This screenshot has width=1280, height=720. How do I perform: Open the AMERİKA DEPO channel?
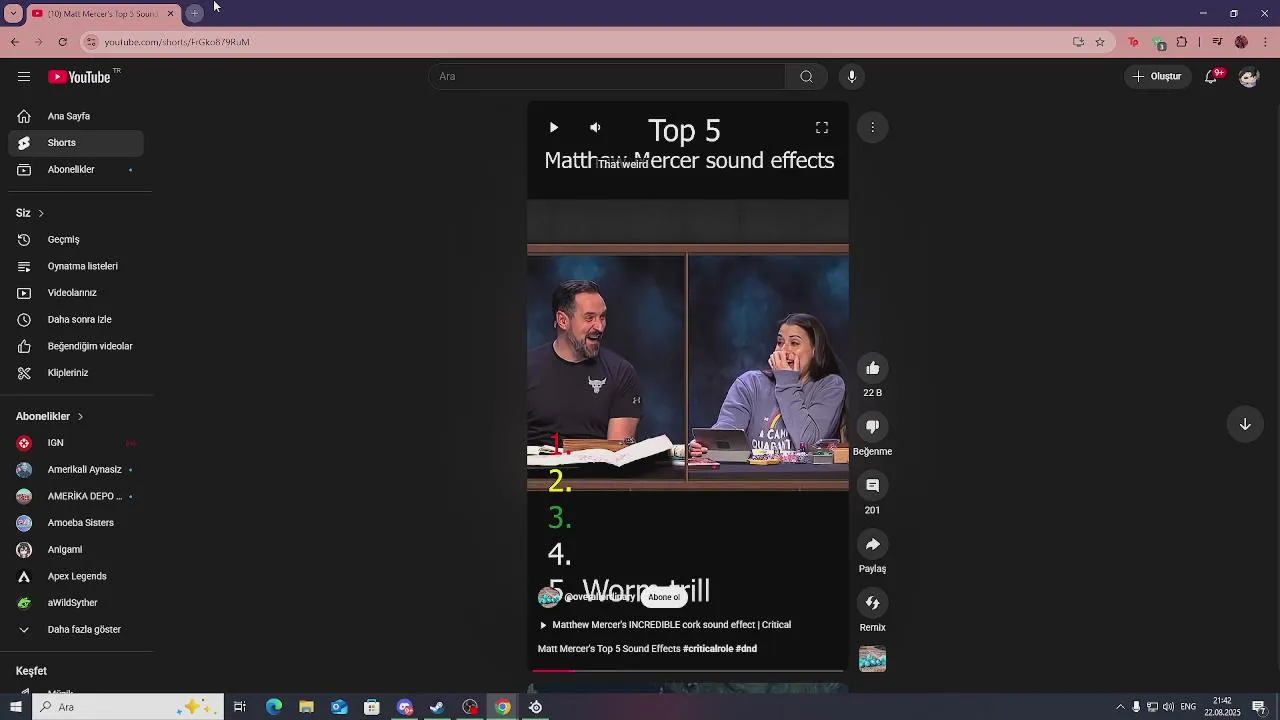(76, 496)
